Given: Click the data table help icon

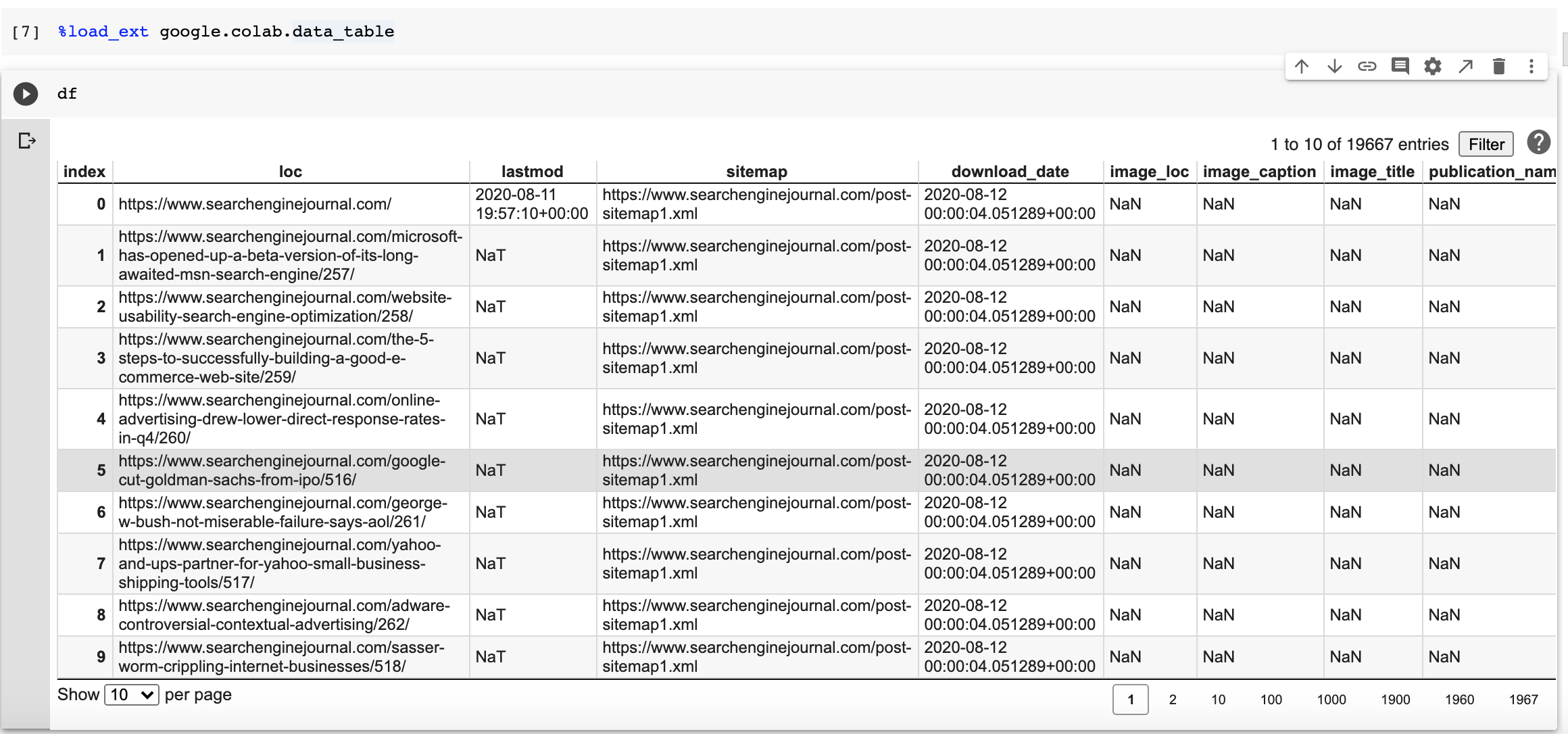Looking at the screenshot, I should [x=1538, y=143].
